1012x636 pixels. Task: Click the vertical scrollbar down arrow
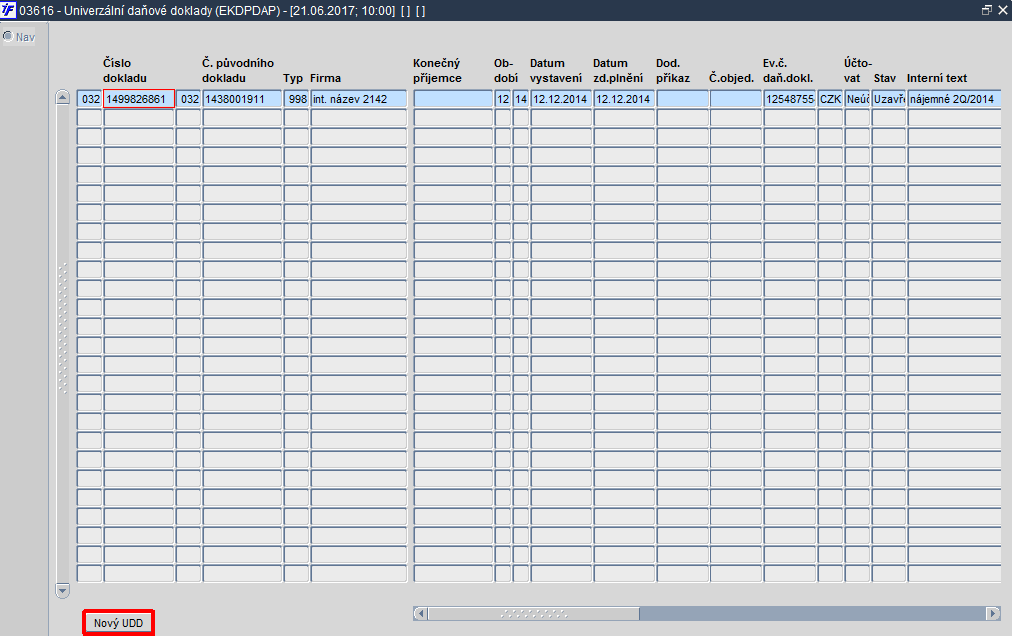click(63, 590)
